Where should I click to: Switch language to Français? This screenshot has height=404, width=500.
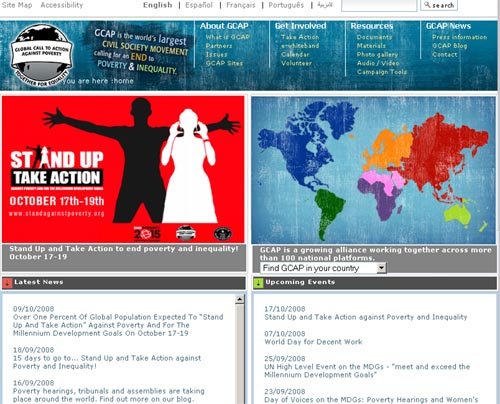pyautogui.click(x=241, y=5)
